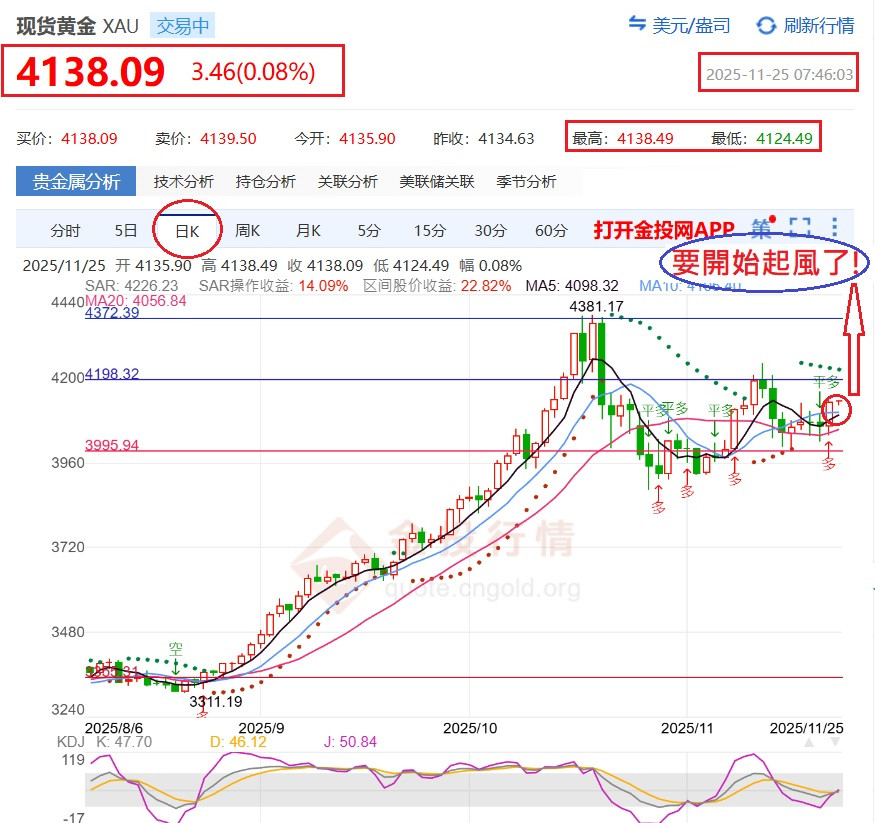Refresh quotes via the 刷新行情 circular arrows icon

click(x=765, y=27)
